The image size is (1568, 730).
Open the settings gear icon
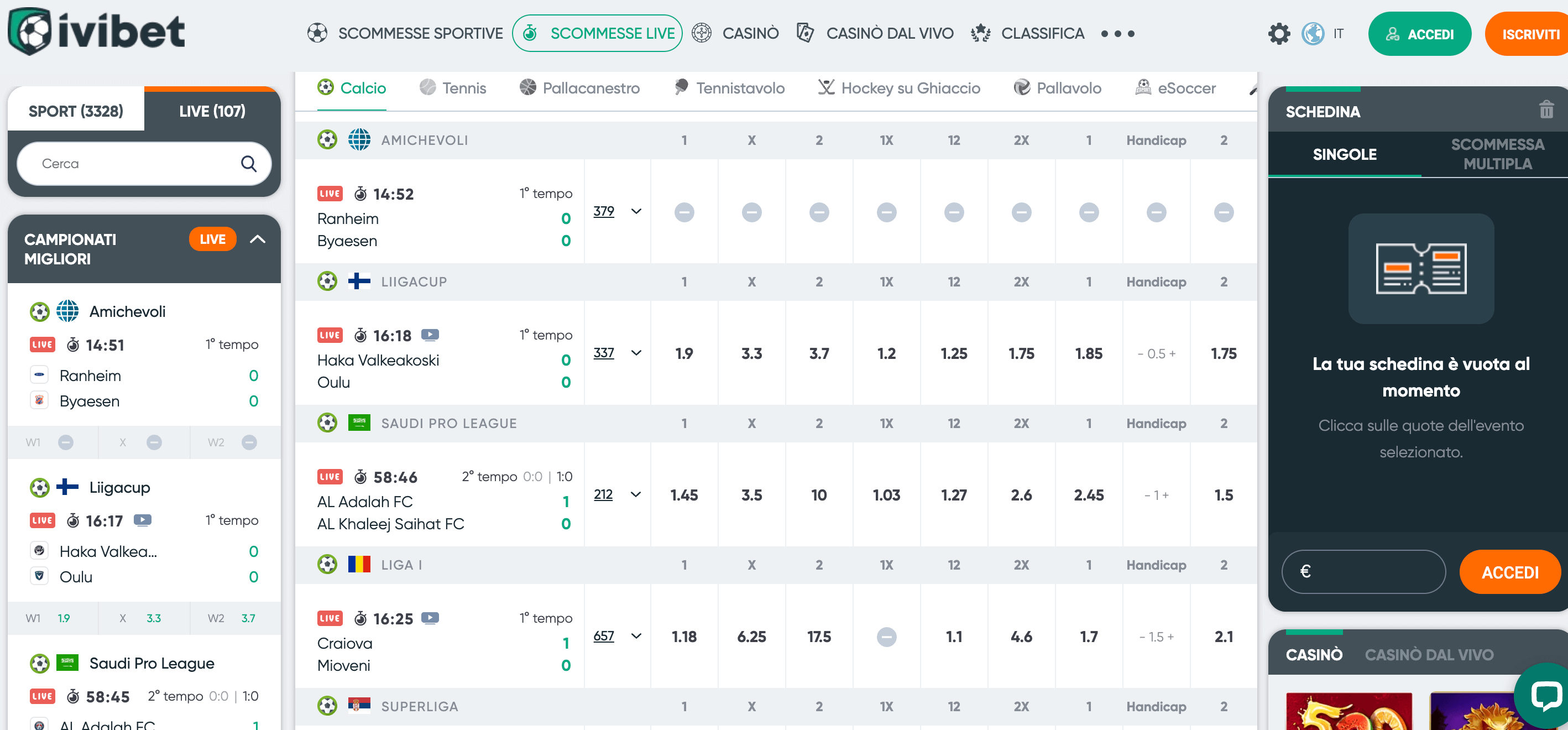pyautogui.click(x=1279, y=34)
